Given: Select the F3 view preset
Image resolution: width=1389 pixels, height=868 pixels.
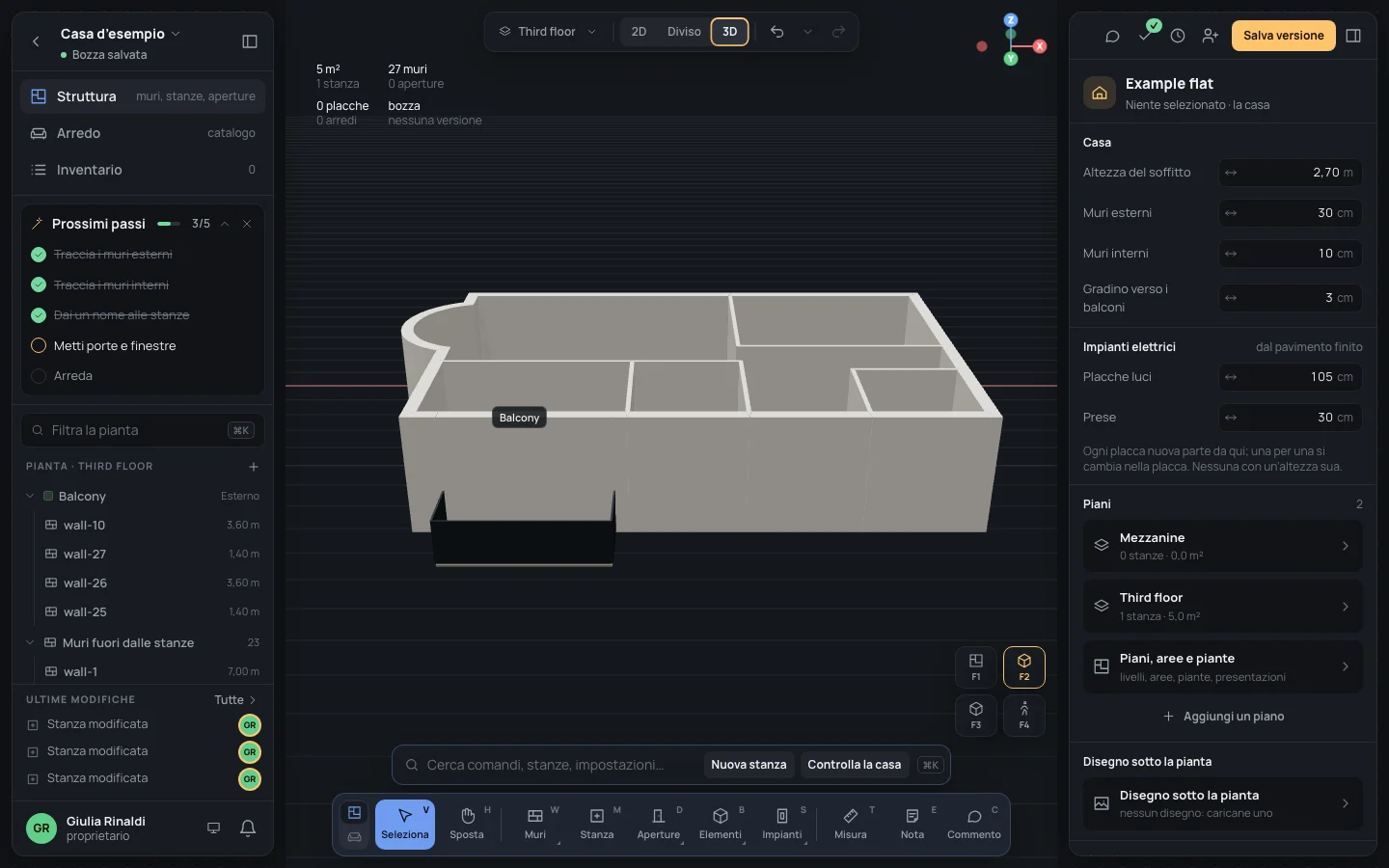Looking at the screenshot, I should click(976, 715).
